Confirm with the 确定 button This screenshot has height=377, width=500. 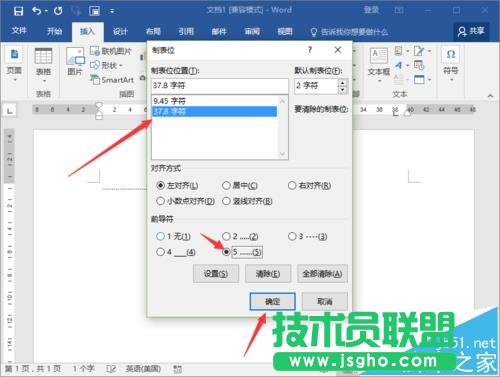tap(272, 302)
